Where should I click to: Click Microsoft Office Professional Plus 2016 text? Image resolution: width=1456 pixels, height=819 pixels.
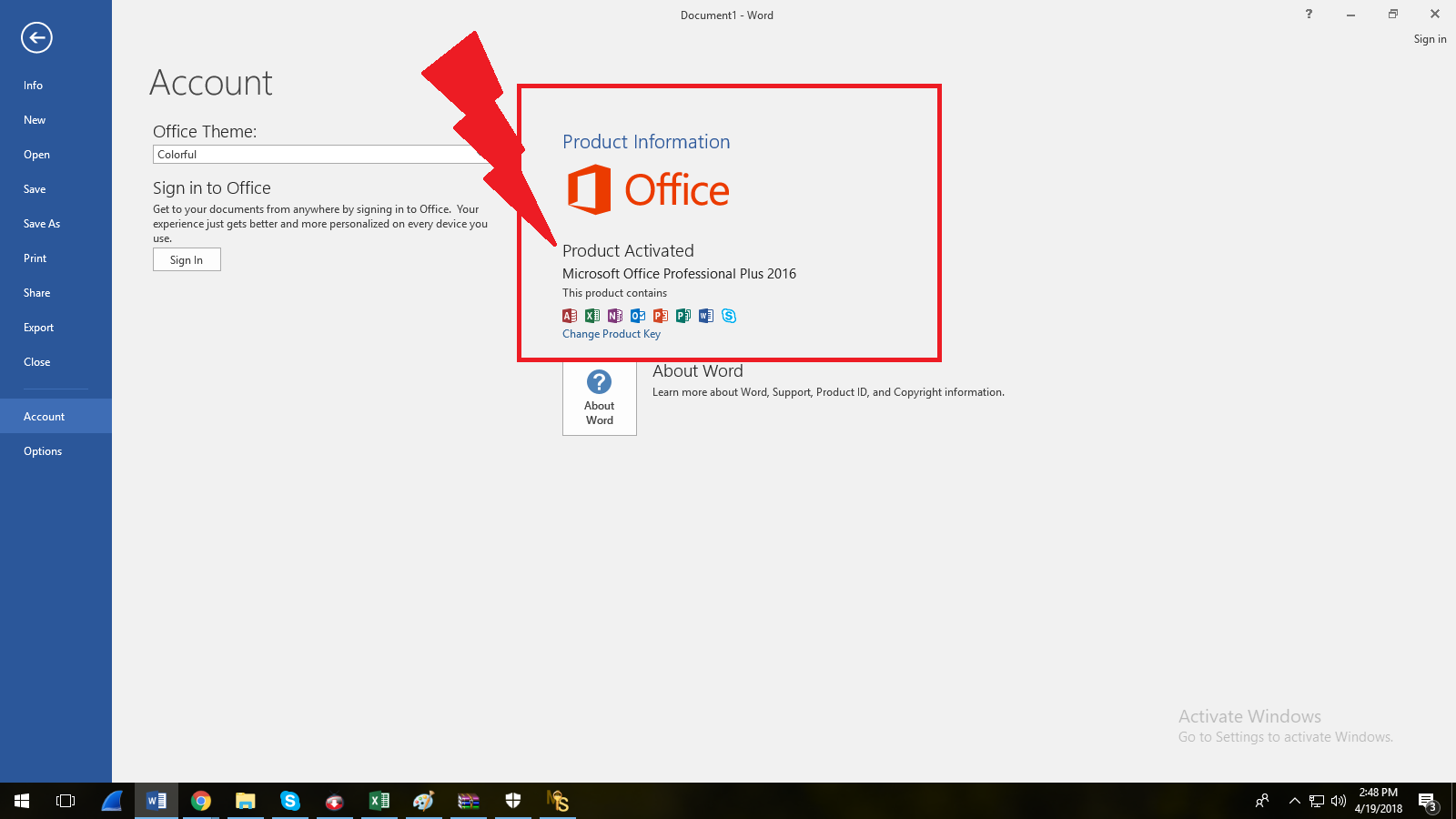coord(679,274)
